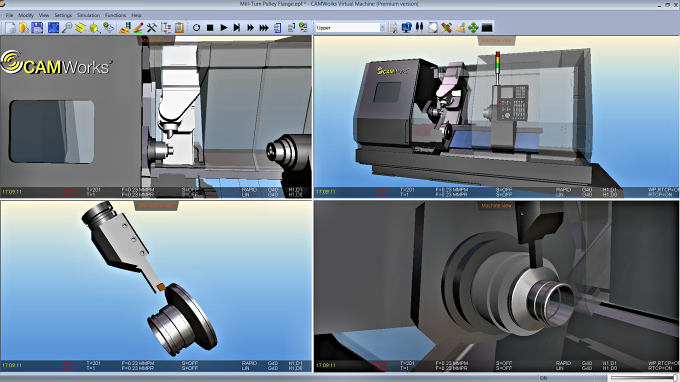Click the Machine view label above the CAMWorks logo viewport
The image size is (680, 382).
point(157,40)
